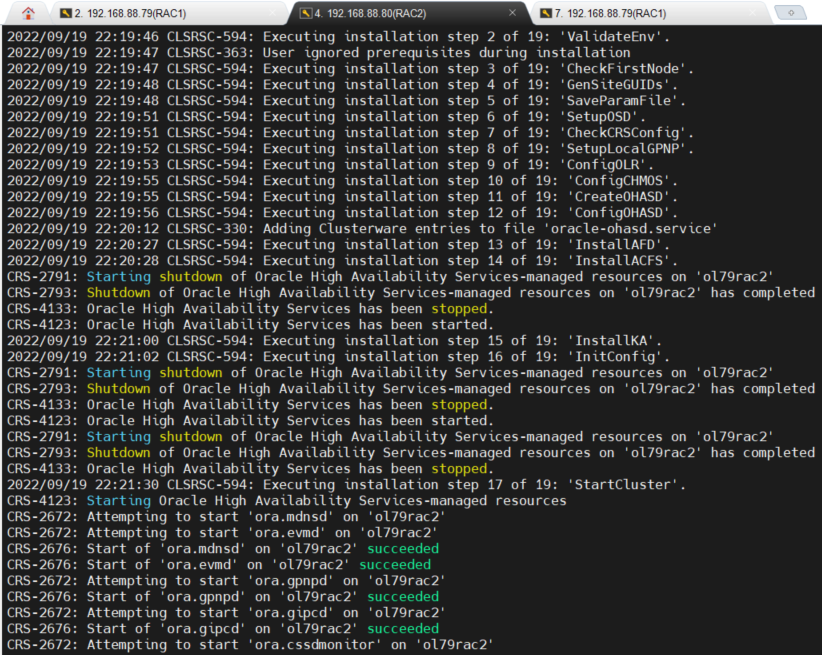Click the session icon on the RAC2 tab
This screenshot has height=655, width=822.
click(306, 13)
